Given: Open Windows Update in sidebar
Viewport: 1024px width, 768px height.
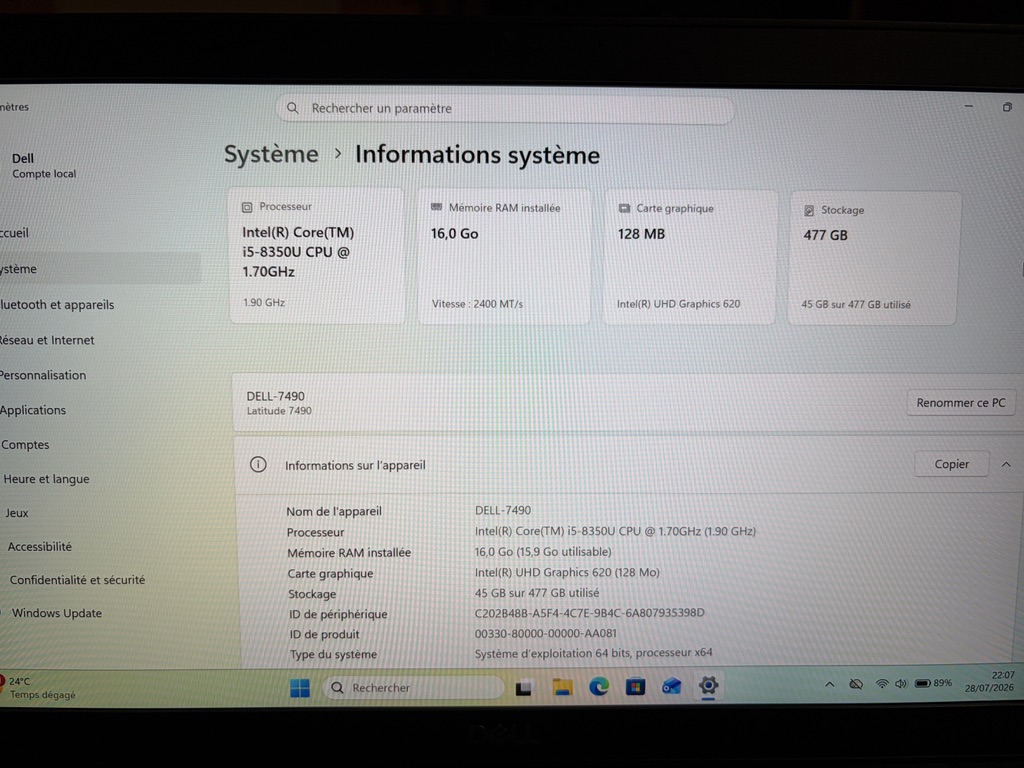Looking at the screenshot, I should (x=57, y=613).
